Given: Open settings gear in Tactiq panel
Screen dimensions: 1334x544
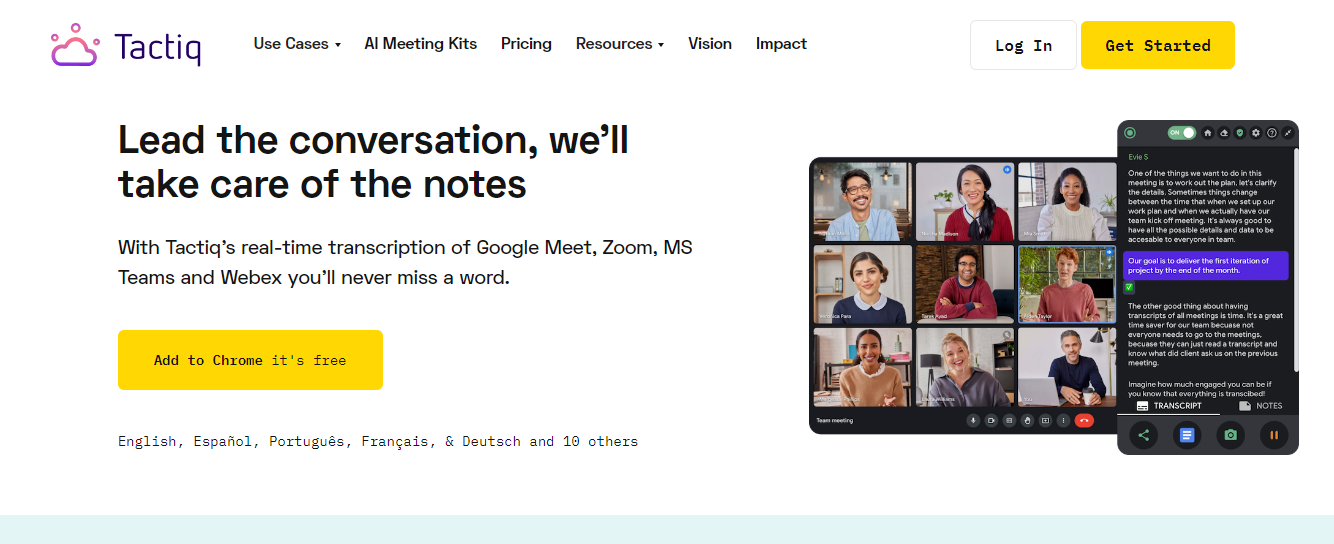Looking at the screenshot, I should click(1255, 132).
